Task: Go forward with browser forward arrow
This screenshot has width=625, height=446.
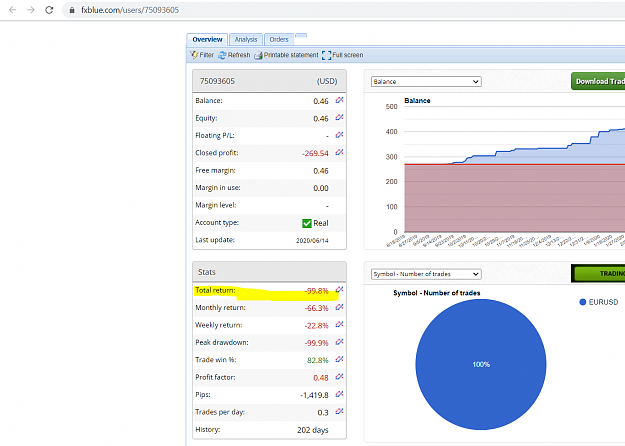Action: pos(31,10)
